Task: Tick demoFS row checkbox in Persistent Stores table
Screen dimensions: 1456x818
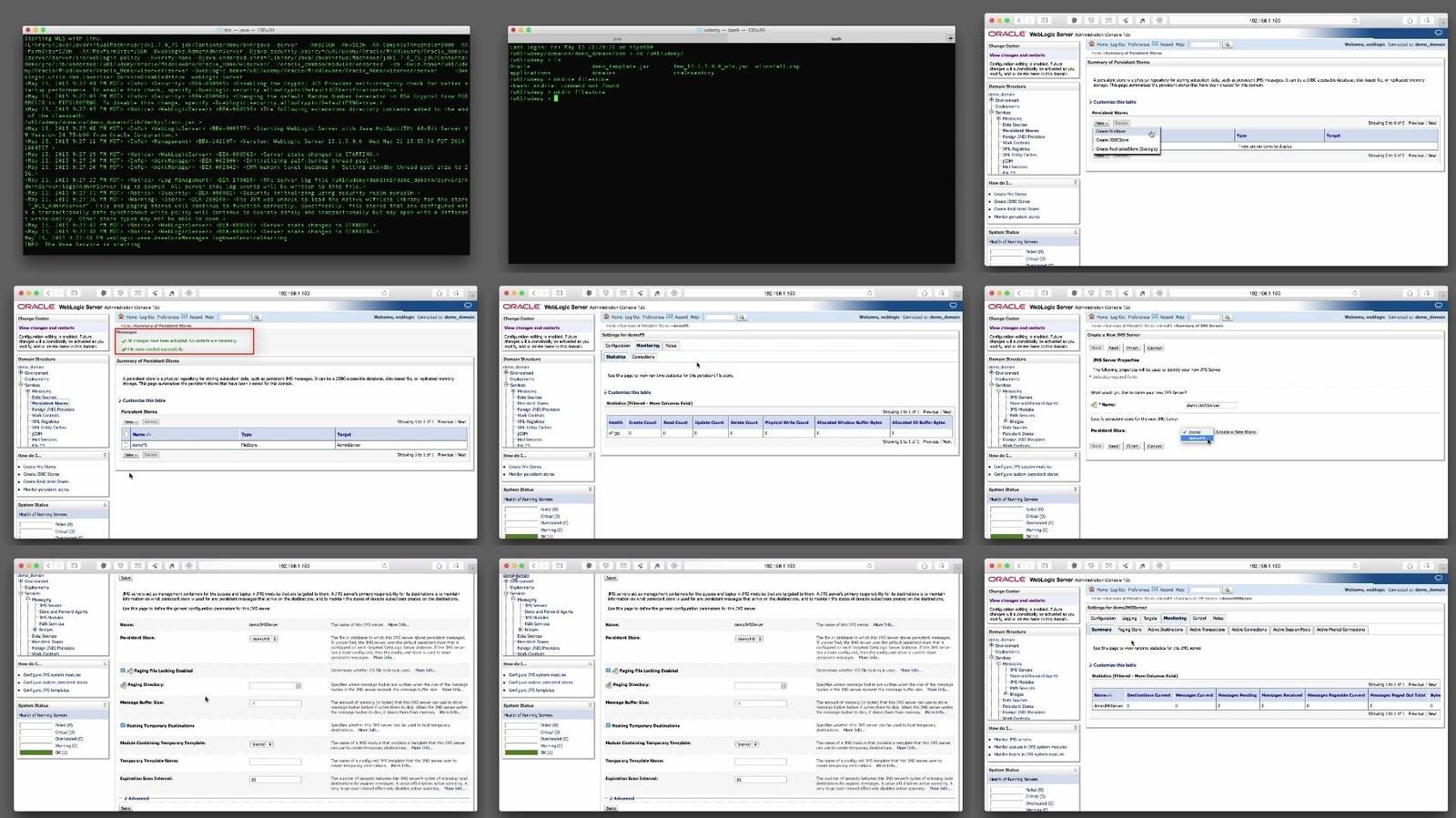Action: pyautogui.click(x=126, y=445)
